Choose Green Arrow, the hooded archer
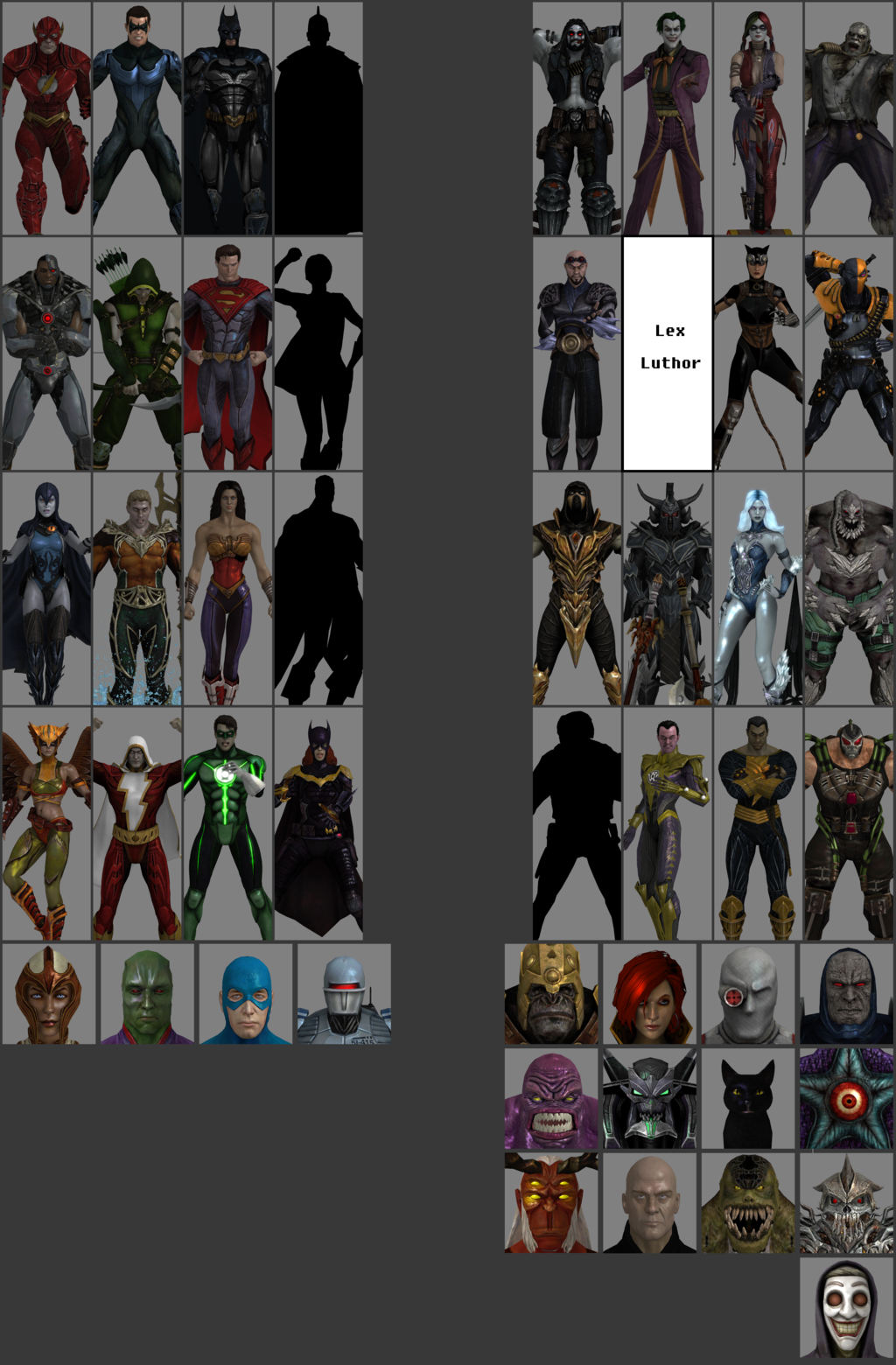The height and width of the screenshot is (1365, 896). point(137,353)
